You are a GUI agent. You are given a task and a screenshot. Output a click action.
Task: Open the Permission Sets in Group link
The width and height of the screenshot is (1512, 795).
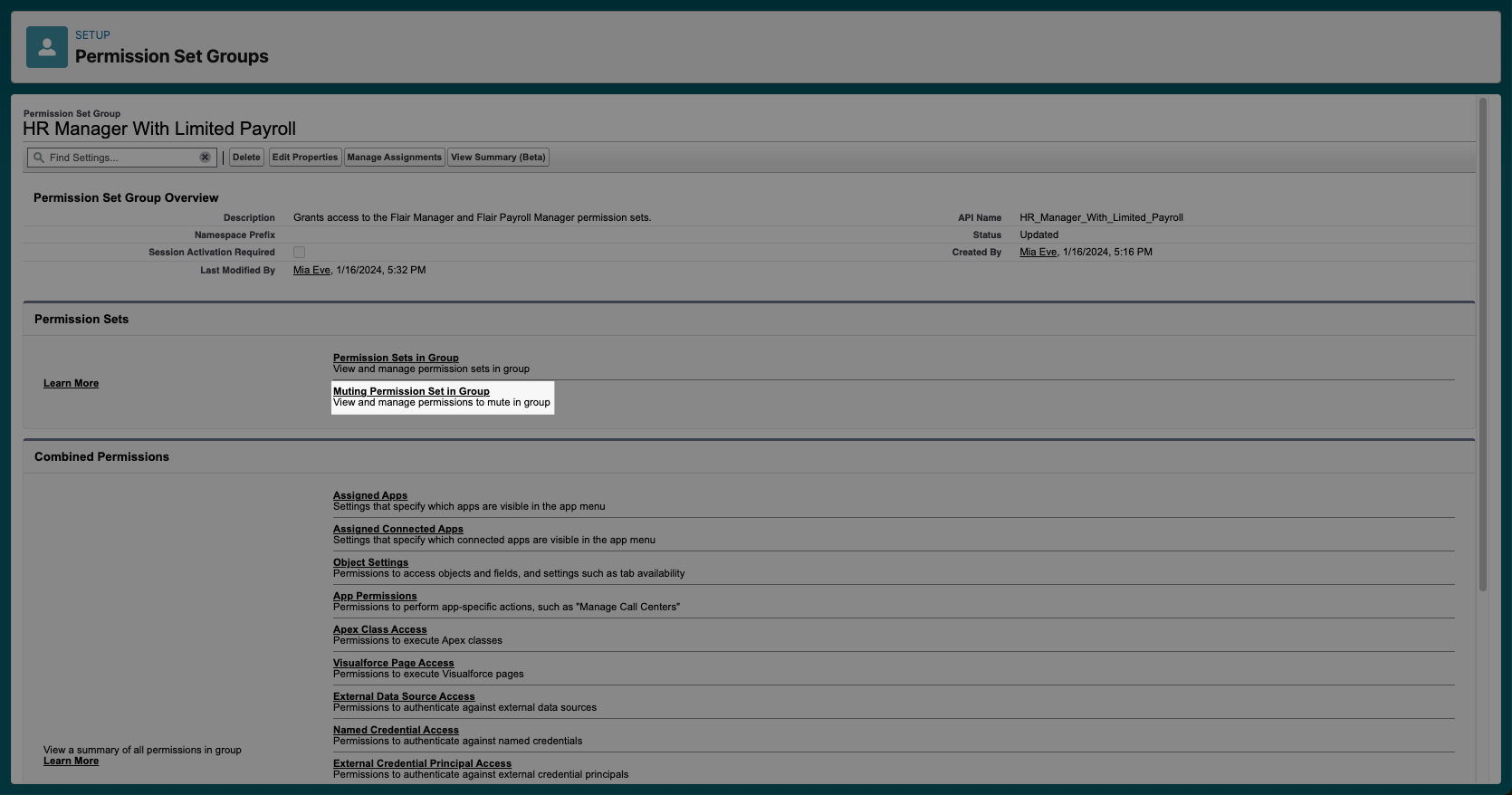pyautogui.click(x=396, y=358)
